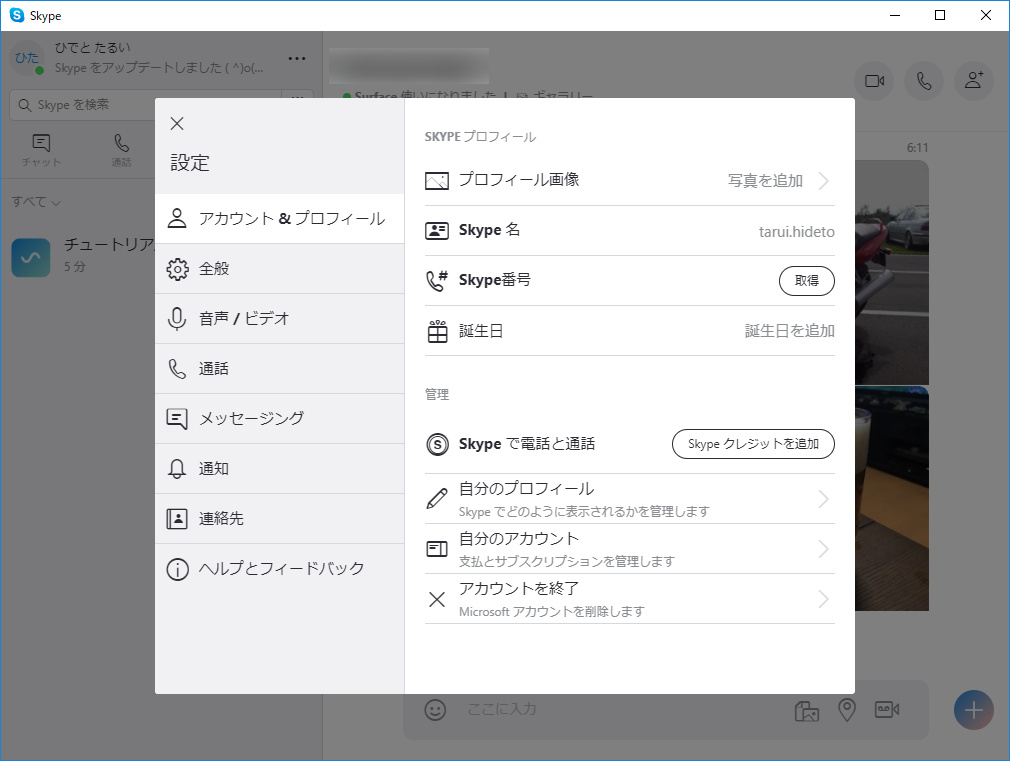Start a video call from the chat header
The width and height of the screenshot is (1010, 761).
[x=873, y=81]
